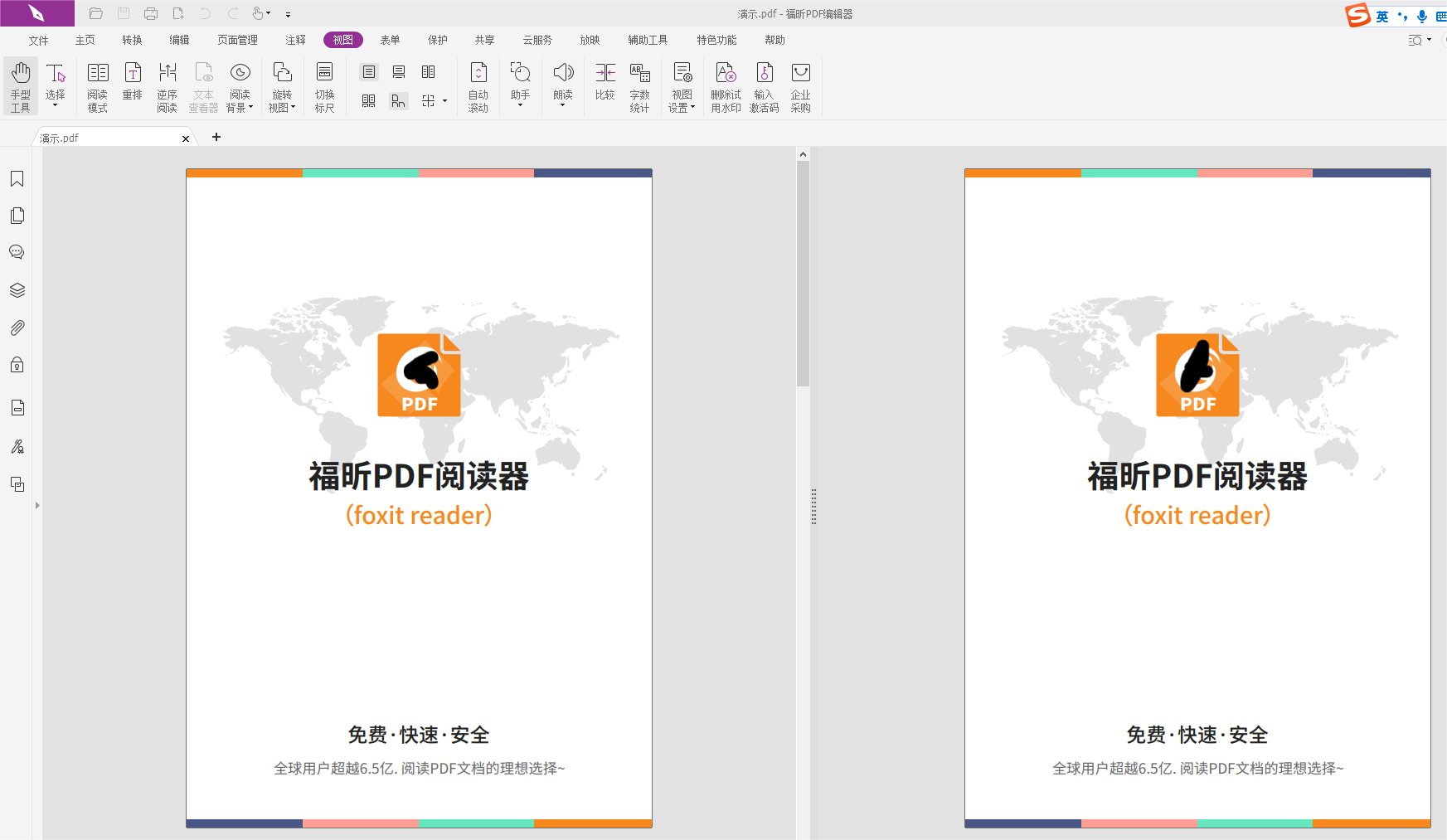This screenshot has height=840, width=1447.
Task: Switch to single page layout mode
Action: 368,72
